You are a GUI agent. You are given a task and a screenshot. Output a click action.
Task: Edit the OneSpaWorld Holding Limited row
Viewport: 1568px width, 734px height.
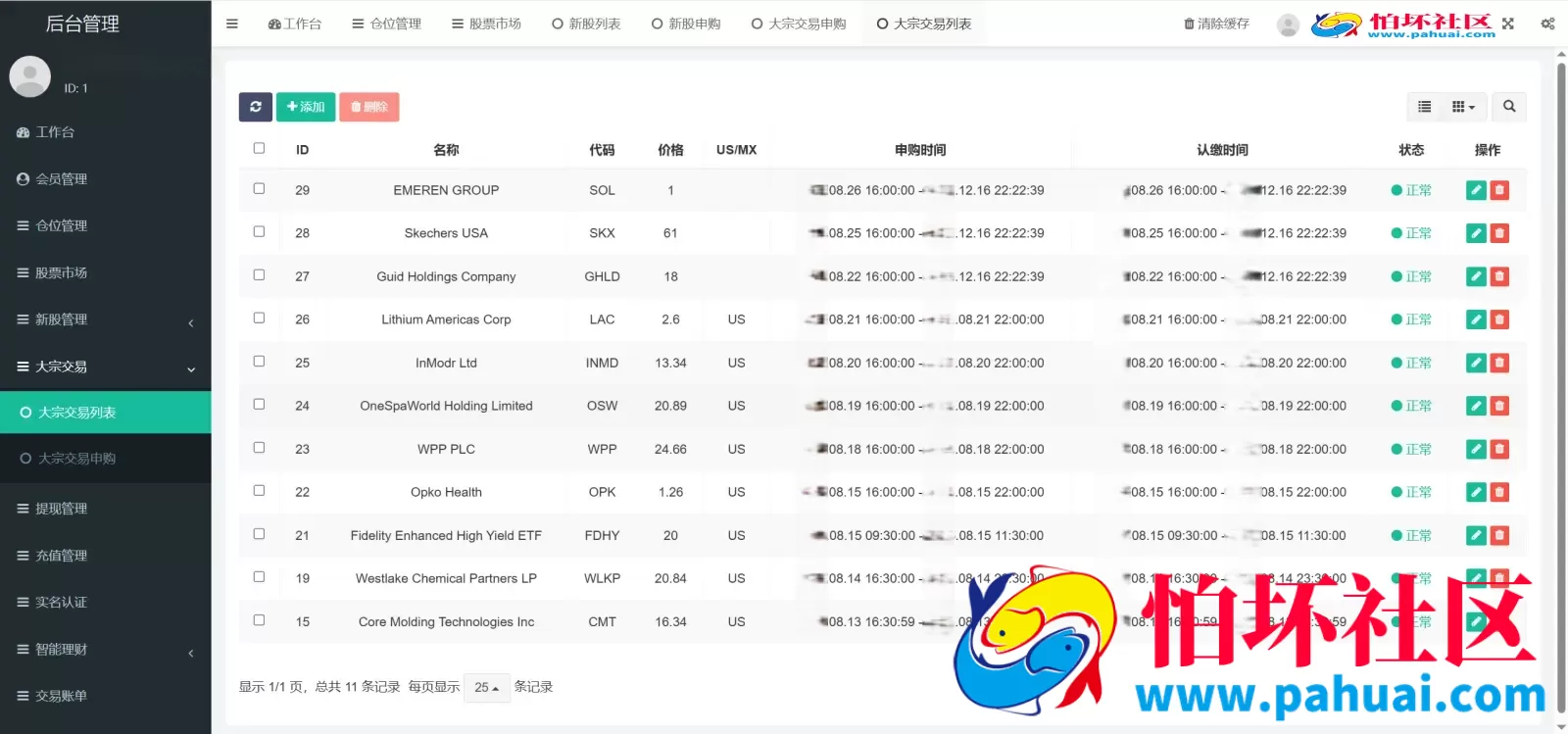1477,406
